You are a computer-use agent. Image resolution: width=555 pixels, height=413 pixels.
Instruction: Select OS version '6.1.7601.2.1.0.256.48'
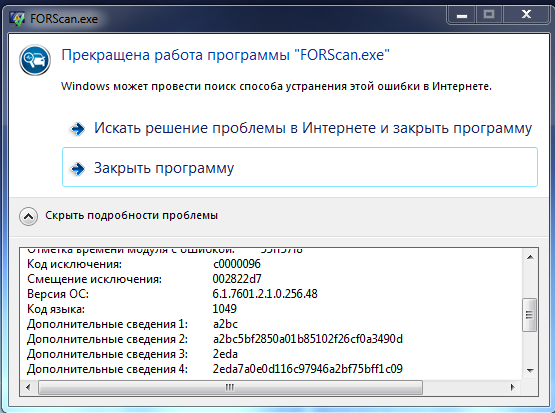[265, 294]
